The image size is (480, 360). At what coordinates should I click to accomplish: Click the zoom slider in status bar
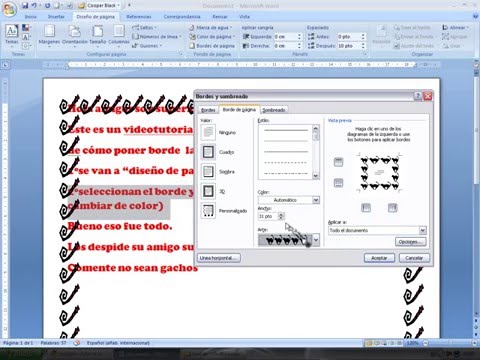coord(450,343)
